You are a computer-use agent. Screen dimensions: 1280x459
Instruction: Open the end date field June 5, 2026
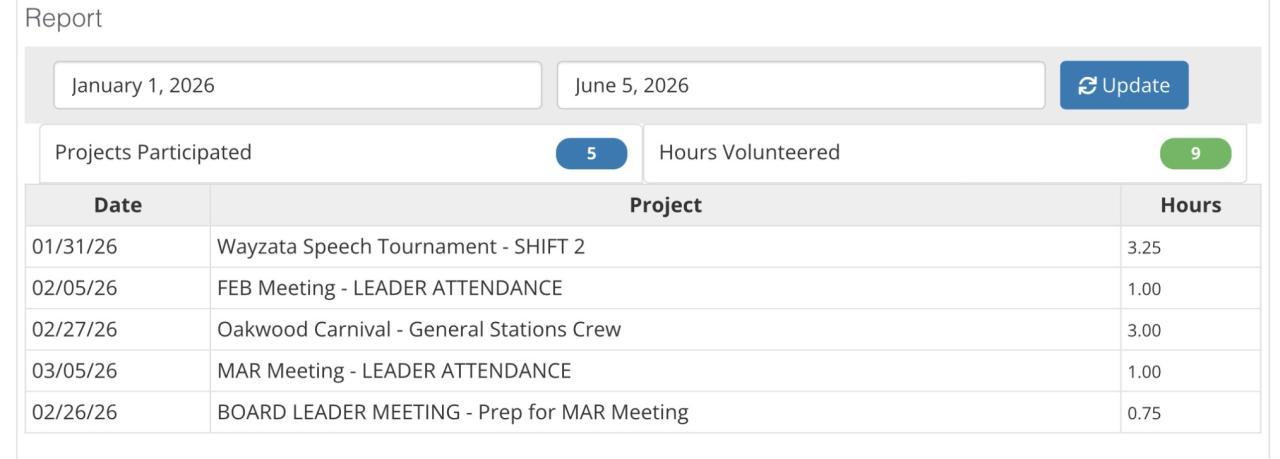(800, 85)
